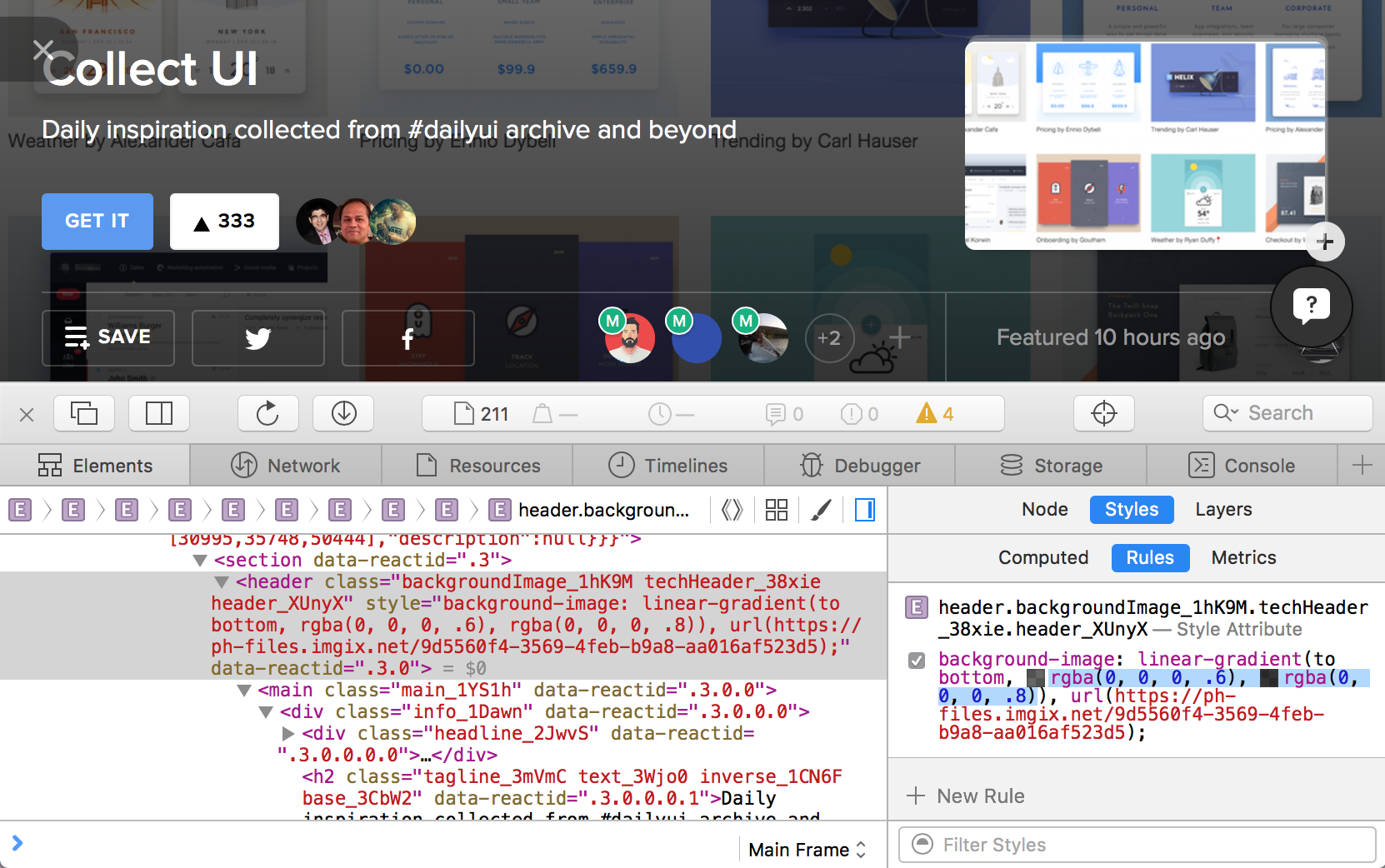Click the console prompt chevron

[17, 843]
